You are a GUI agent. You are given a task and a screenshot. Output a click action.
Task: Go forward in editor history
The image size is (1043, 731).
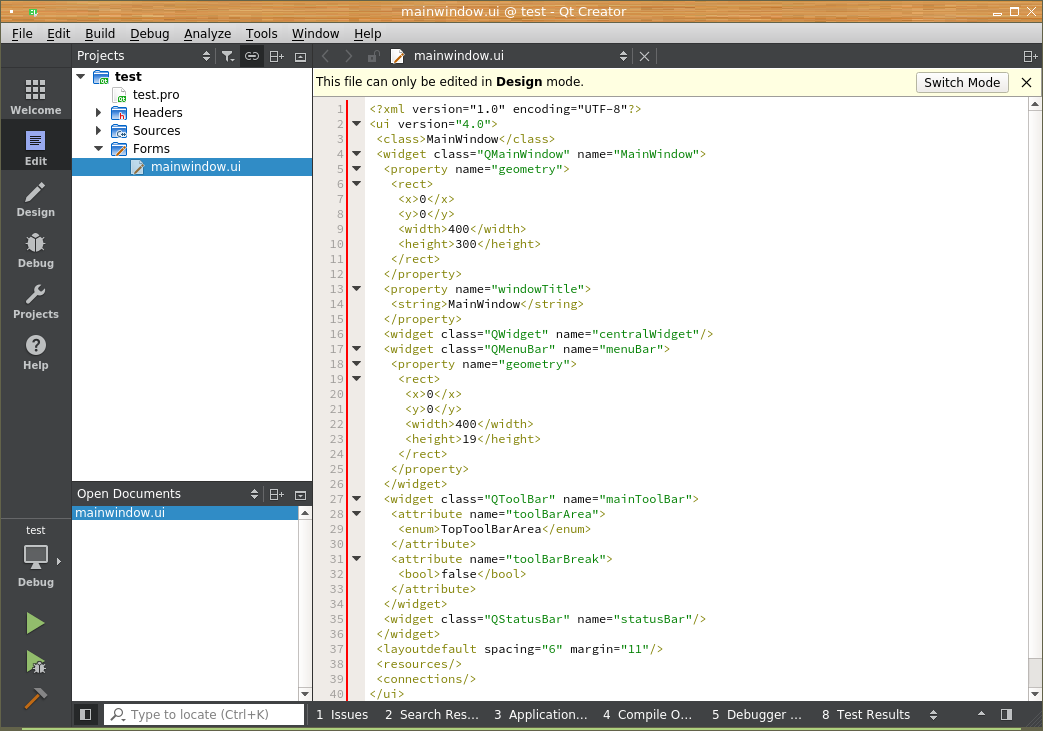(349, 57)
